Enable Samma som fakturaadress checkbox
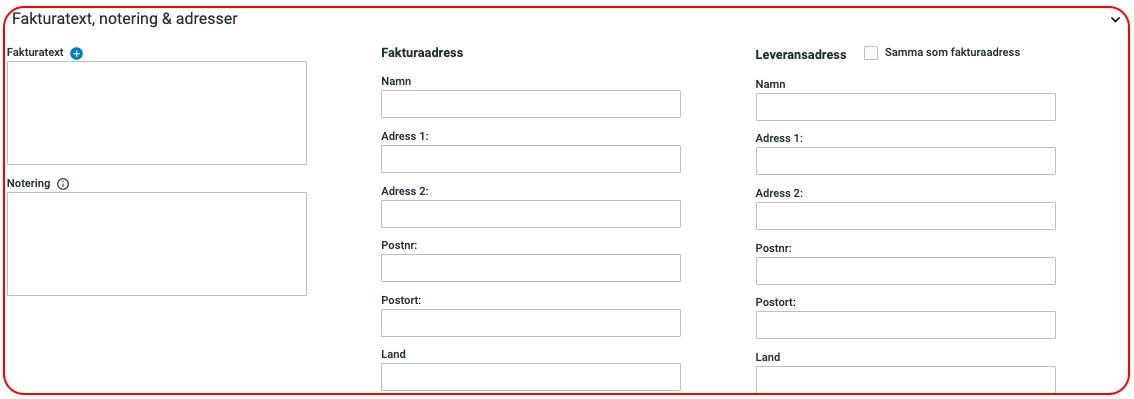This screenshot has width=1134, height=399. [x=871, y=53]
